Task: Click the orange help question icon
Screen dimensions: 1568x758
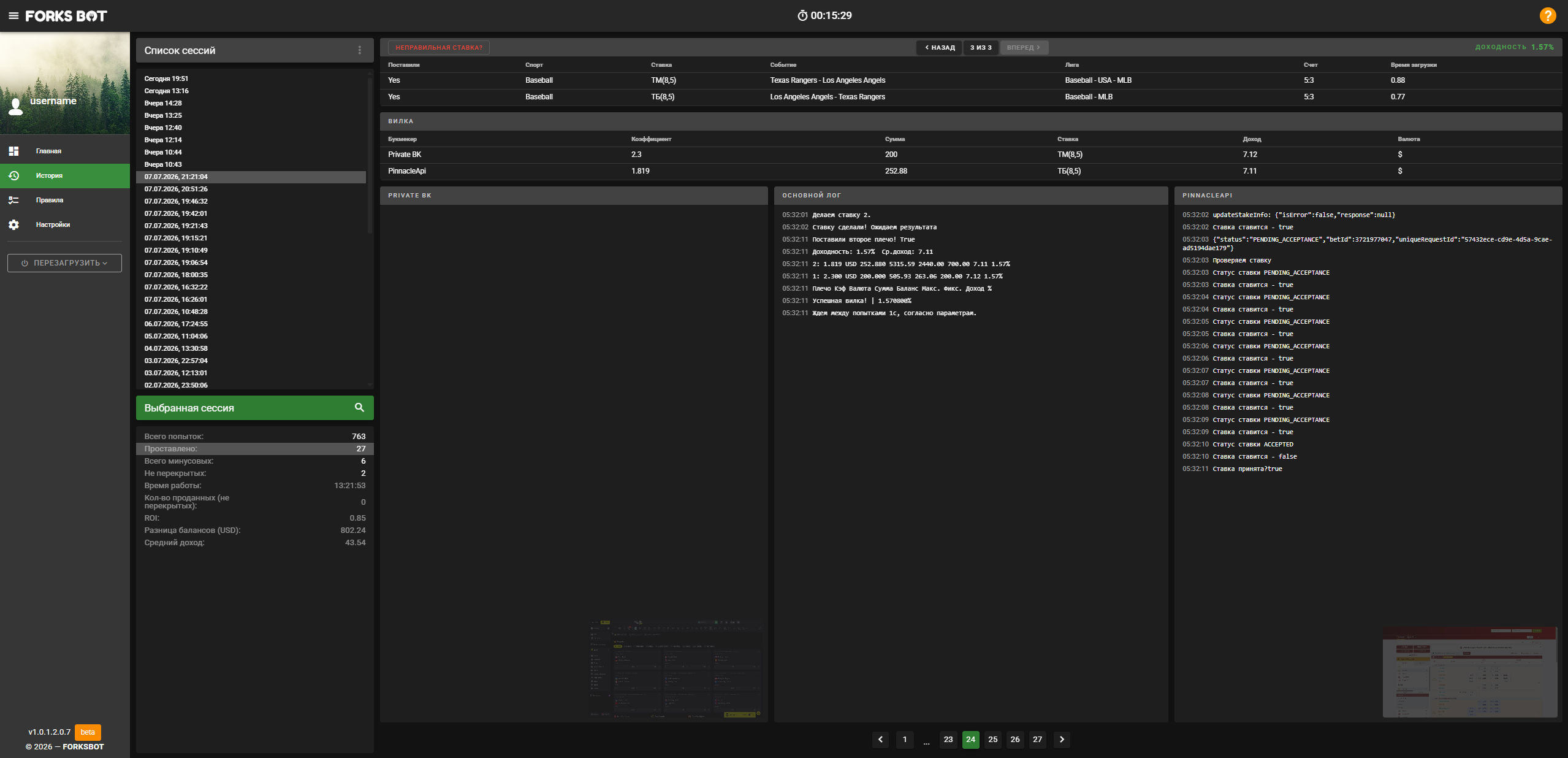Action: [1548, 15]
